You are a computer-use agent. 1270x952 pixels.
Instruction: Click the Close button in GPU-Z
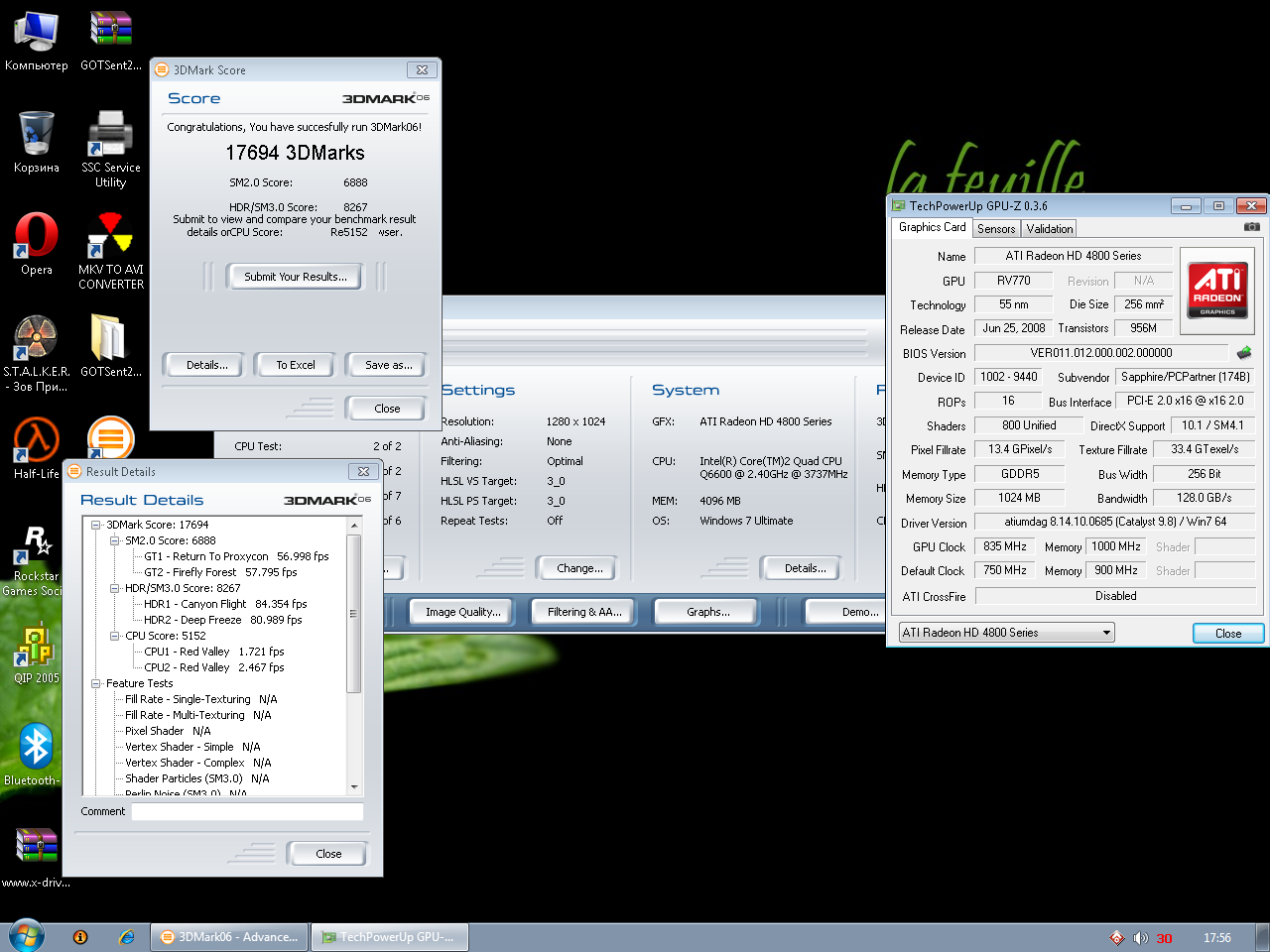(1227, 634)
